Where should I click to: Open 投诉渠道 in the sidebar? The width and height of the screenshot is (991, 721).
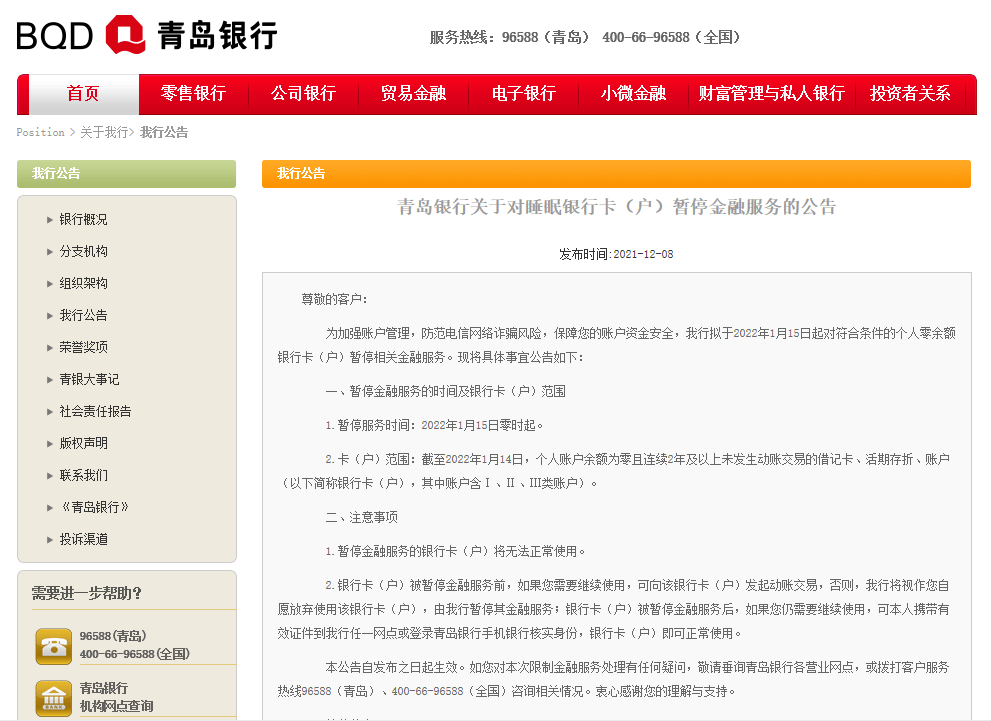point(83,539)
